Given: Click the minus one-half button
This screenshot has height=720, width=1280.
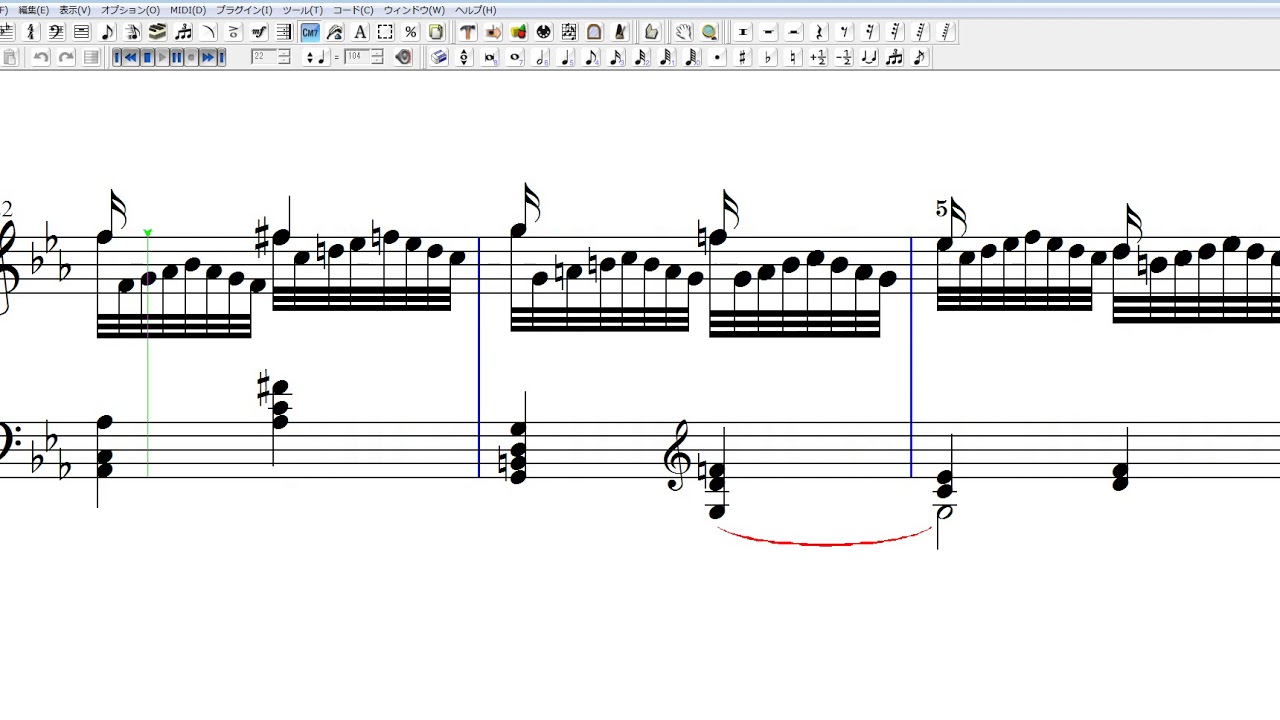Looking at the screenshot, I should point(844,57).
